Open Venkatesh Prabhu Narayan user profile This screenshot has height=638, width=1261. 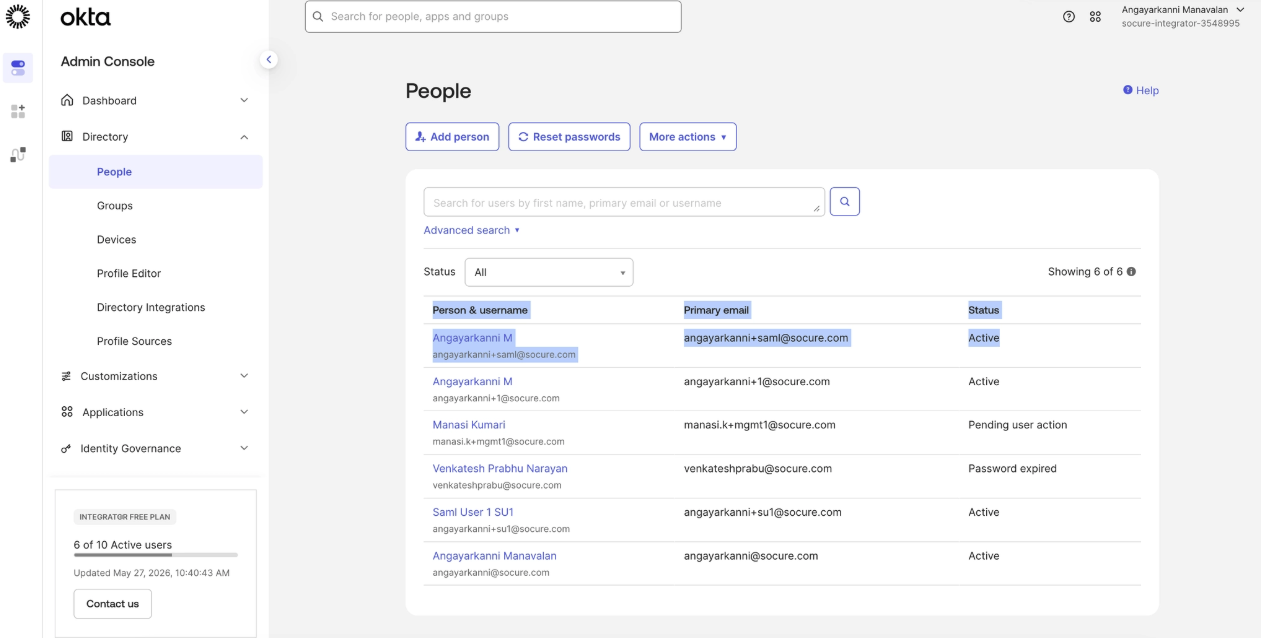click(x=500, y=468)
